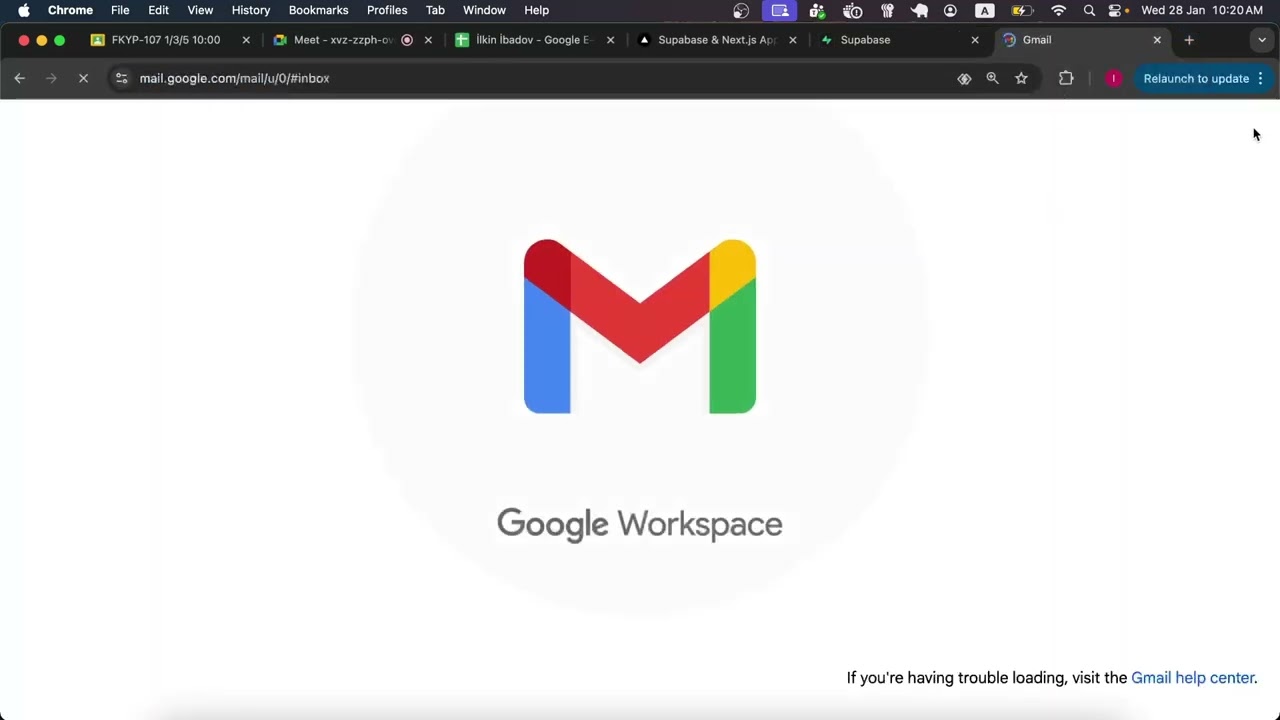Open the Gmail help center link
Viewport: 1280px width, 720px height.
click(x=1192, y=678)
